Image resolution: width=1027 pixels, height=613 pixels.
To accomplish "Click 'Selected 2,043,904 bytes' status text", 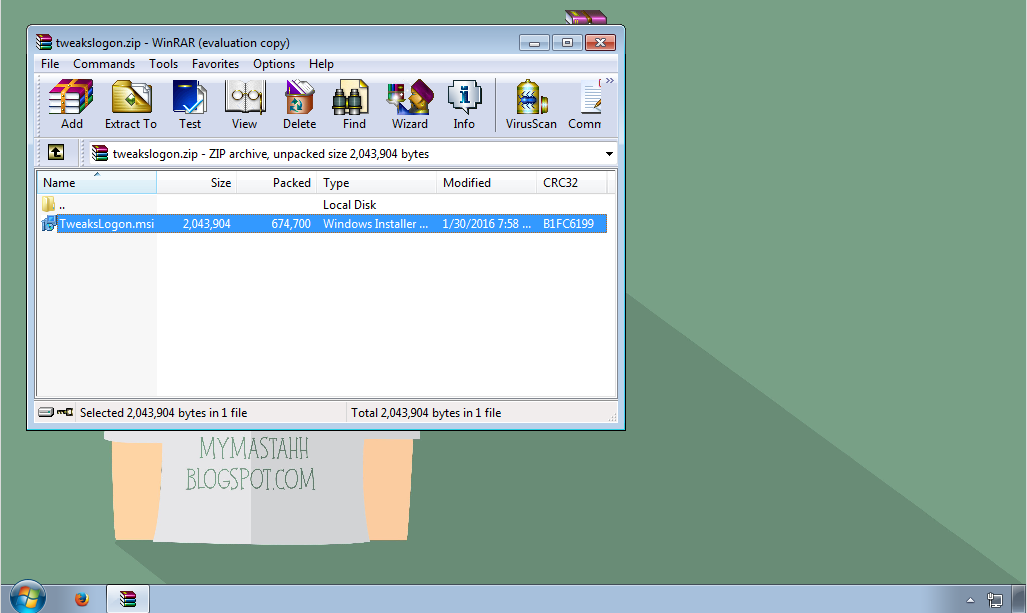I will 163,413.
